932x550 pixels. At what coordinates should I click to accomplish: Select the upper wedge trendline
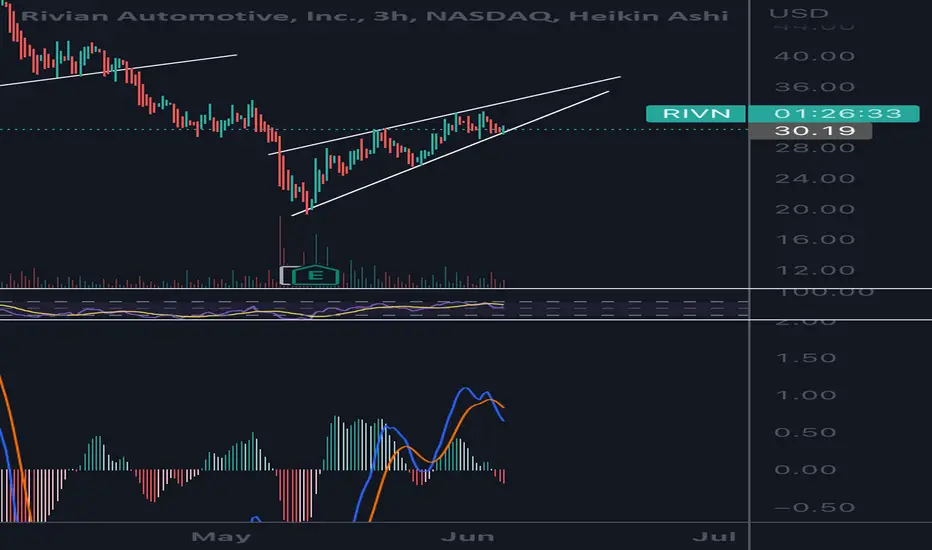click(x=446, y=115)
